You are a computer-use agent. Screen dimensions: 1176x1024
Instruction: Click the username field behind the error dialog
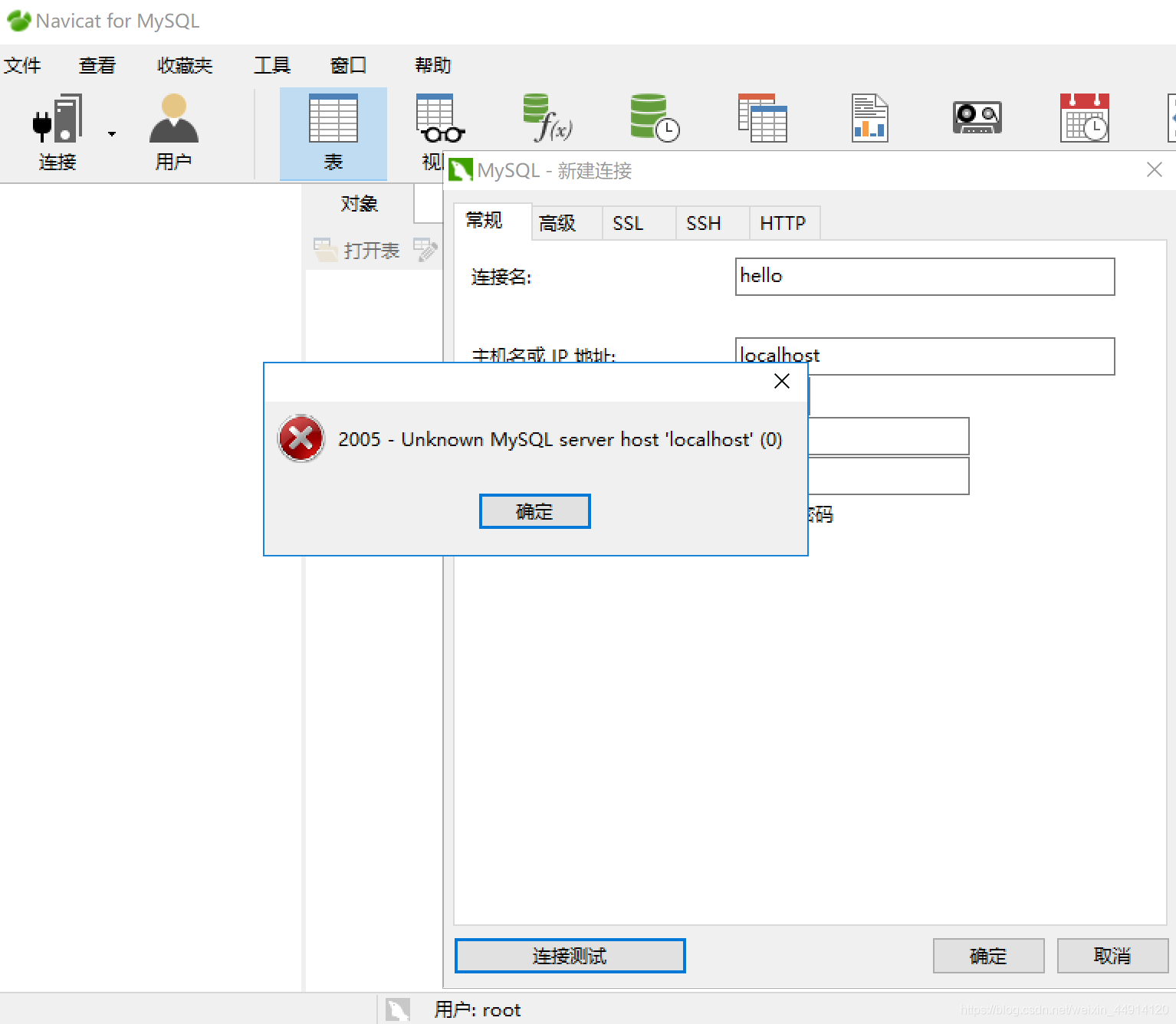pos(889,436)
